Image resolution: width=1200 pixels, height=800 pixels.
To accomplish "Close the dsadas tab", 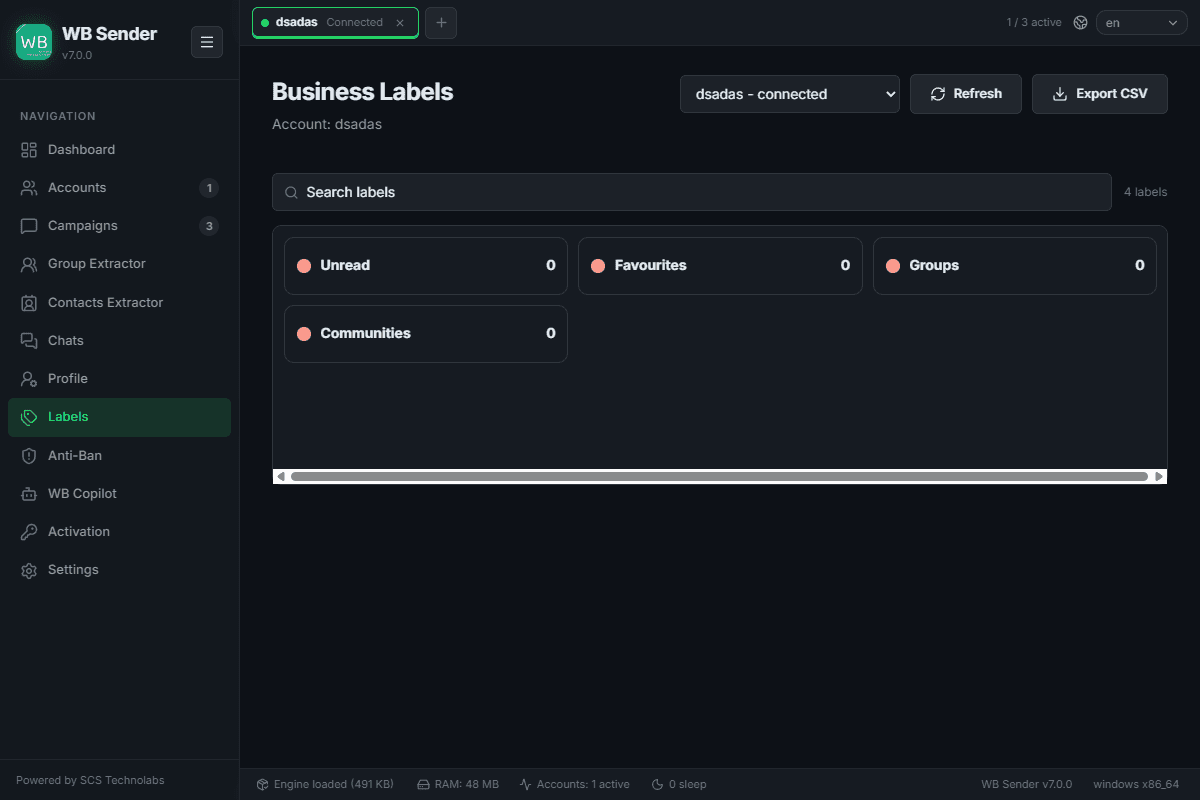I will point(400,22).
